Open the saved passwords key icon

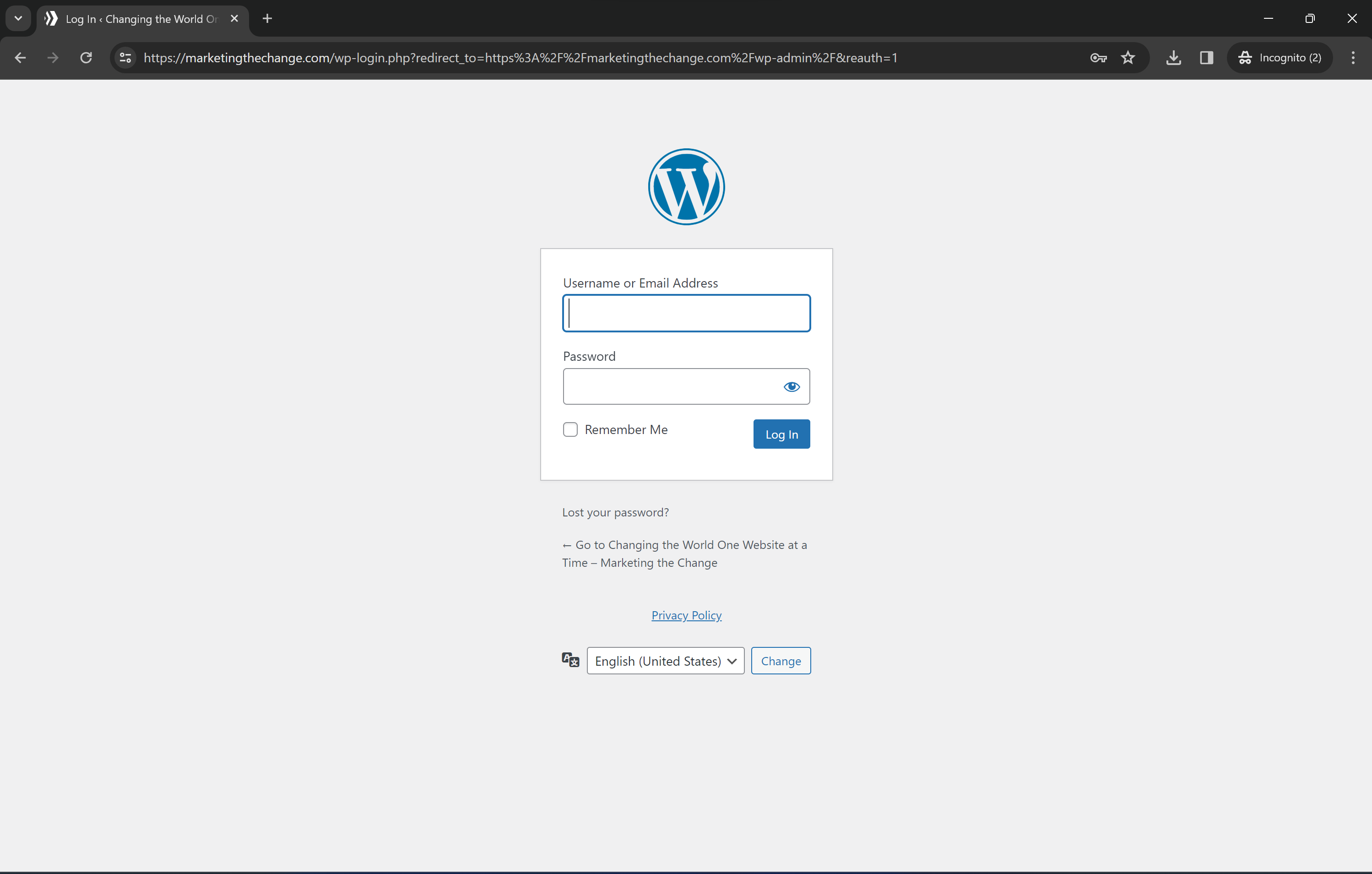[x=1098, y=58]
